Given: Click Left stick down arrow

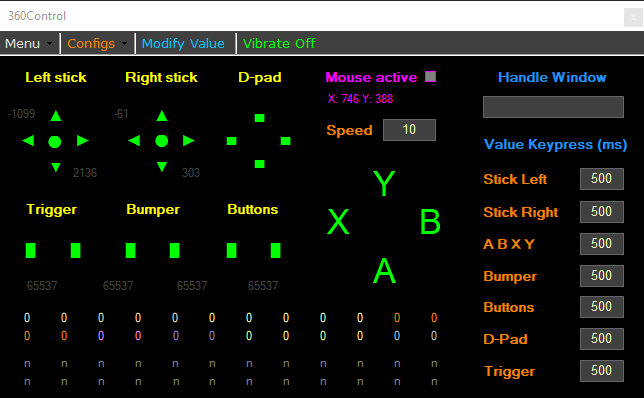Looking at the screenshot, I should pyautogui.click(x=56, y=167).
